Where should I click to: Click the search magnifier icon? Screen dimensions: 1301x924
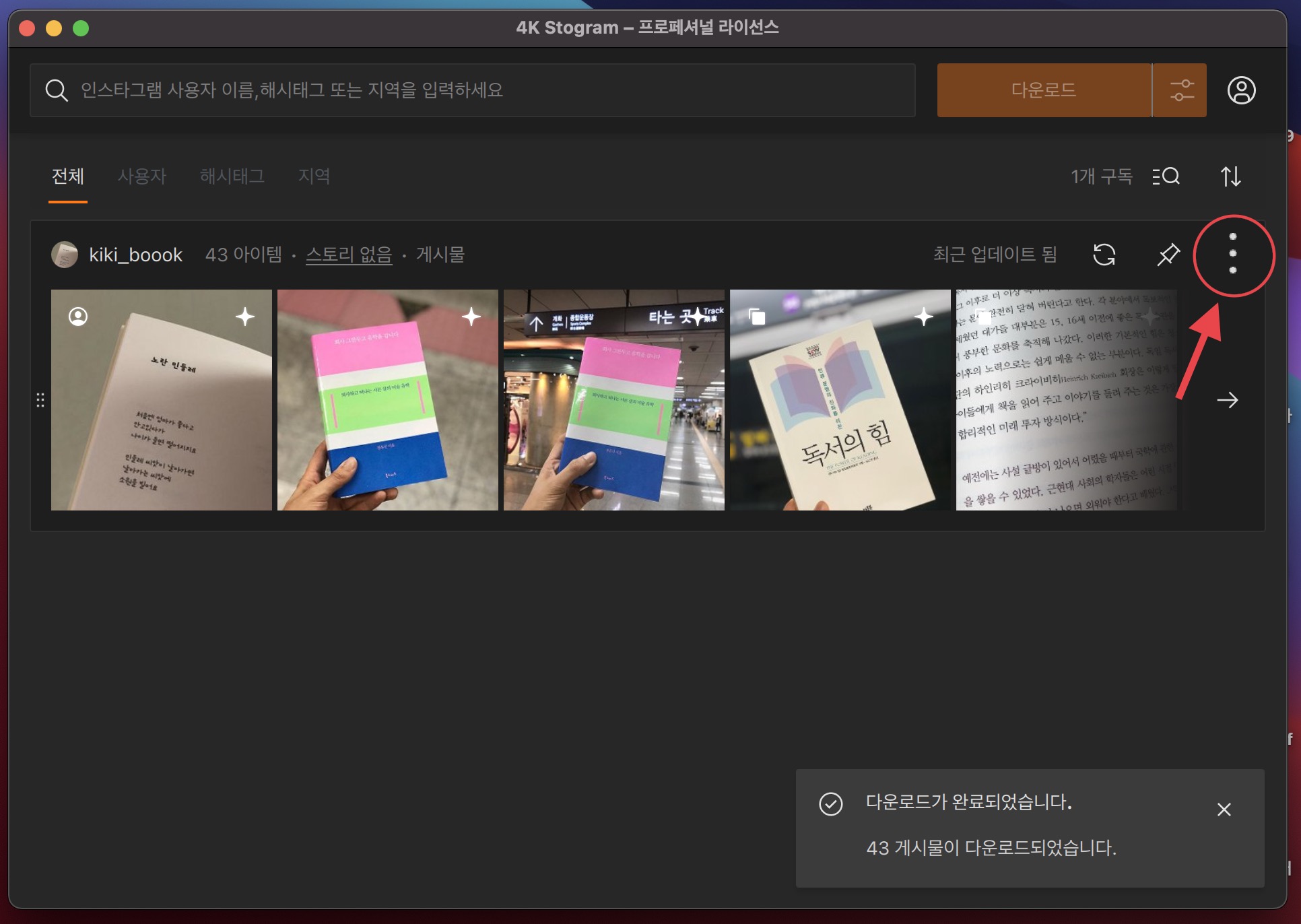point(57,90)
